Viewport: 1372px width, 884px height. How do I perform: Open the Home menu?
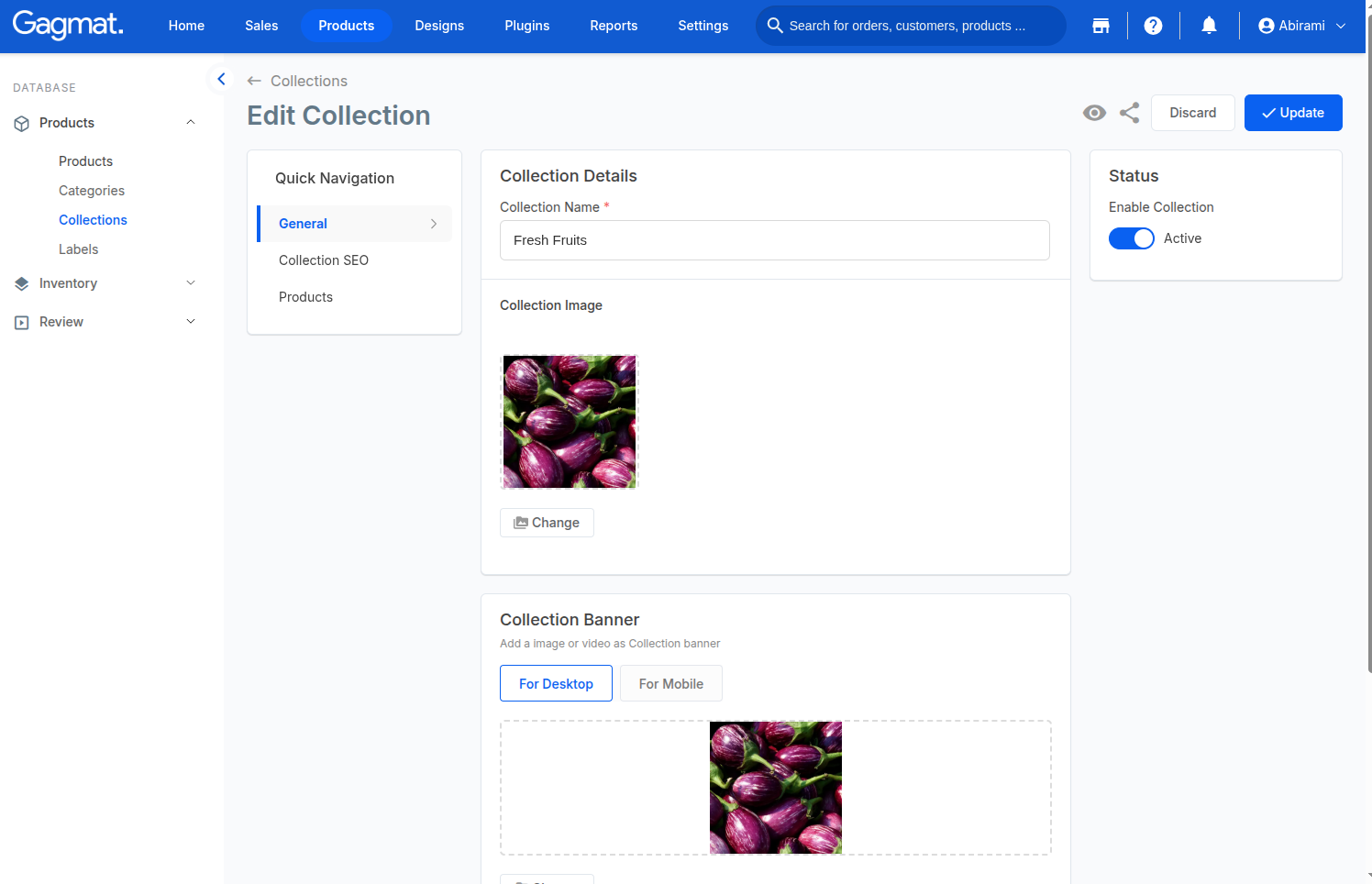pyautogui.click(x=186, y=26)
